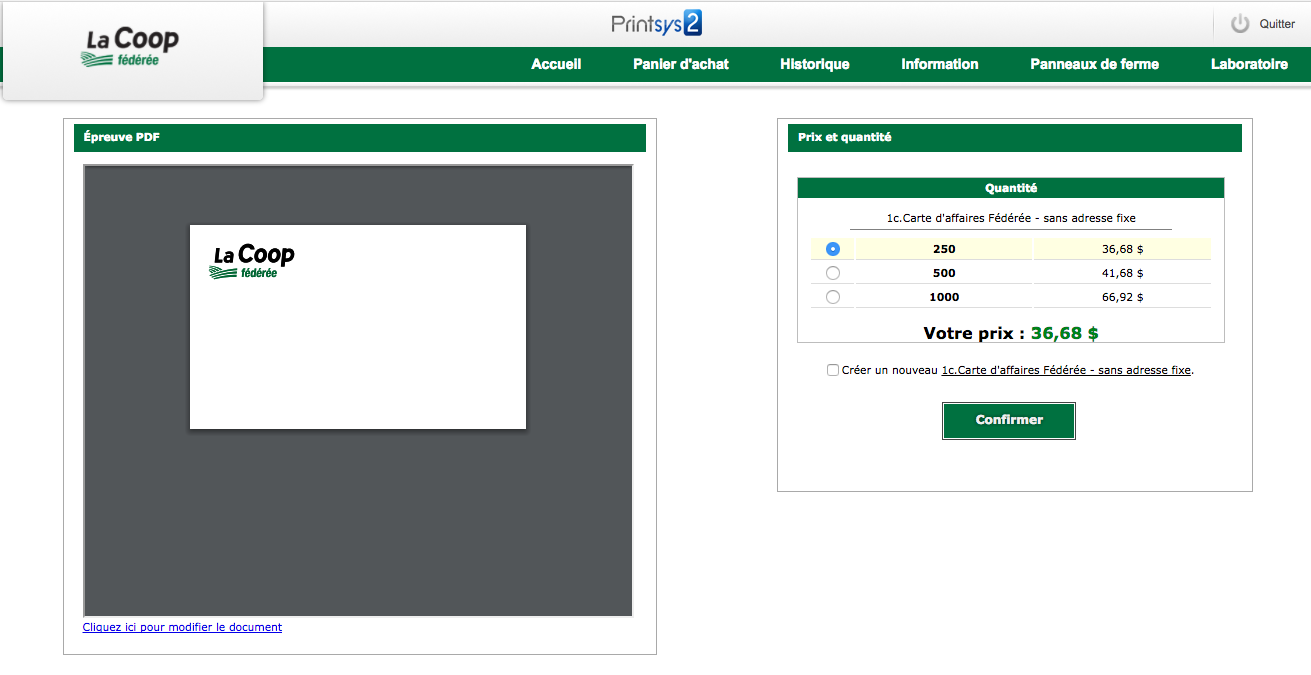This screenshot has width=1311, height=675.
Task: Select the 1000 quantity radio button
Action: tap(833, 297)
